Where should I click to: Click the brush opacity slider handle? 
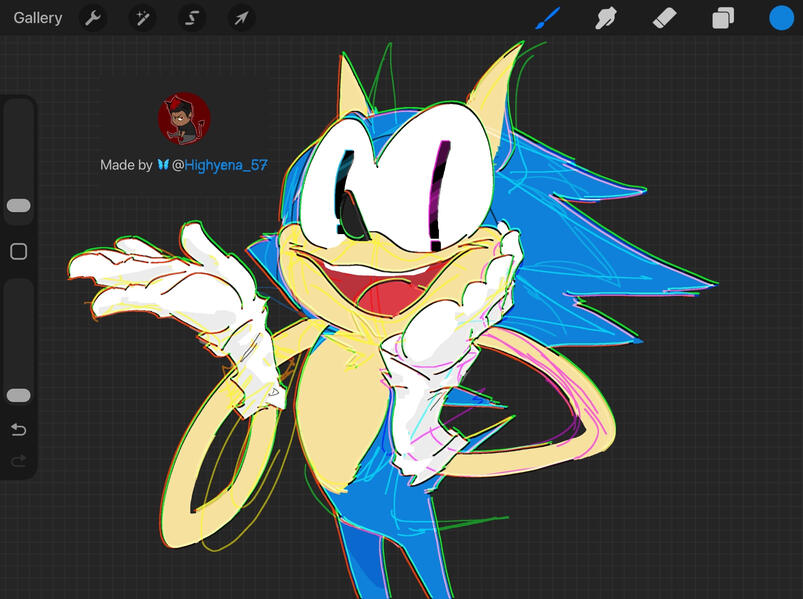pyautogui.click(x=19, y=395)
